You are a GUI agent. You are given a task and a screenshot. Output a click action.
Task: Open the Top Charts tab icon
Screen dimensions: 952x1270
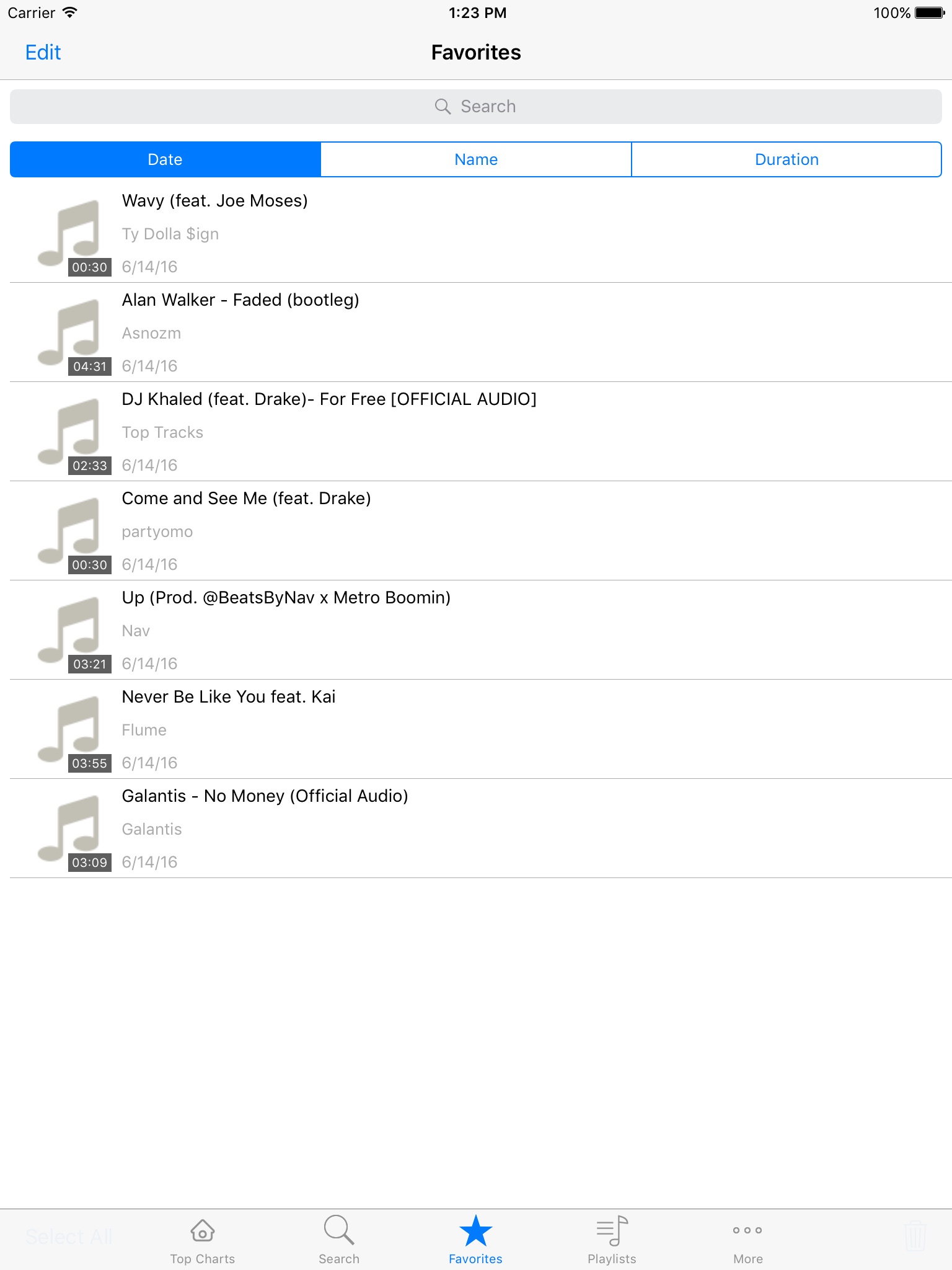203,1230
